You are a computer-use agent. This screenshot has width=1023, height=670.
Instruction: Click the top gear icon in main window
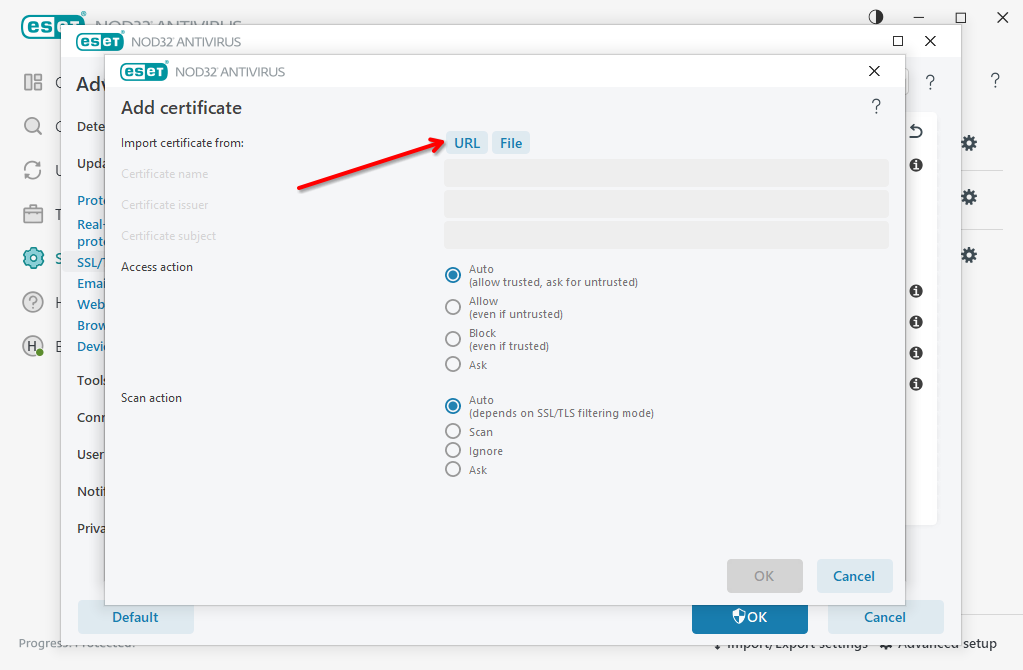(969, 144)
